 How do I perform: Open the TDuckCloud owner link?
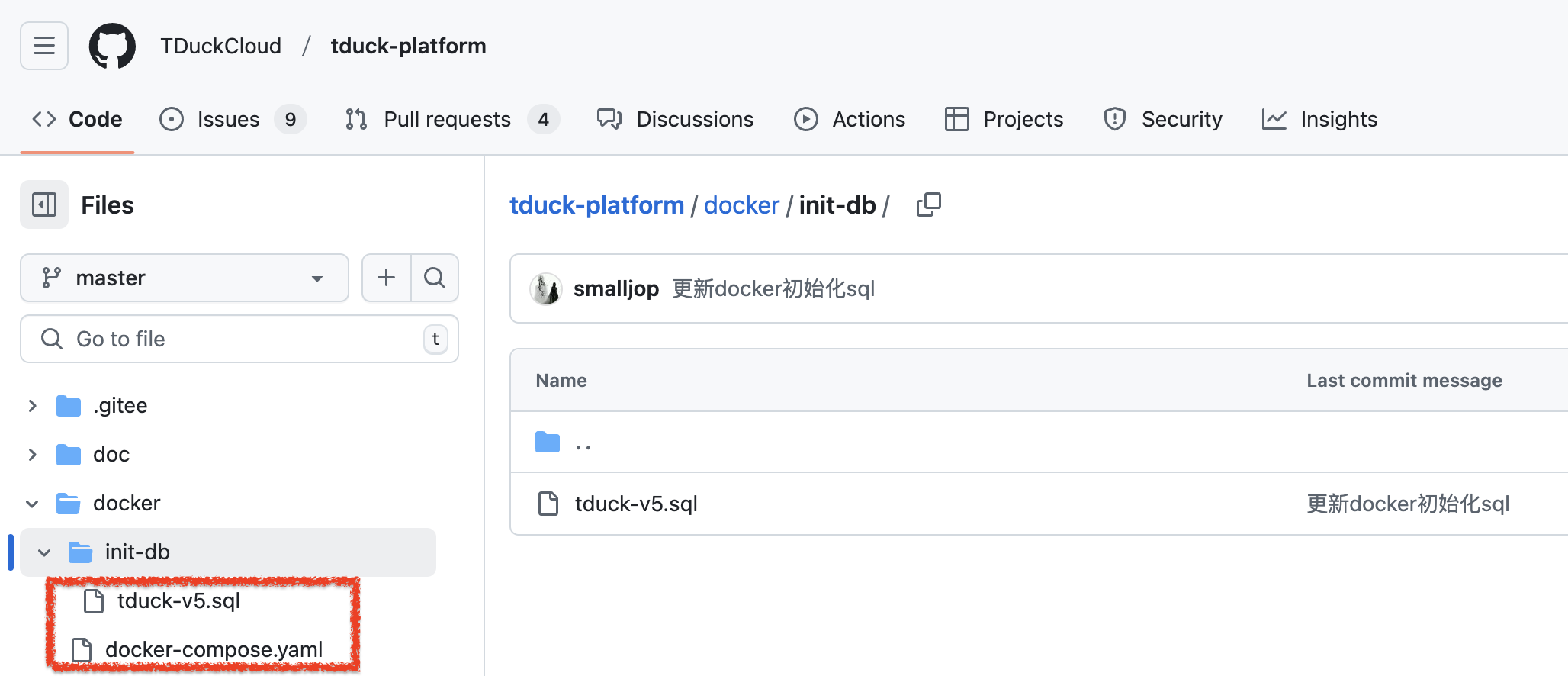[220, 46]
